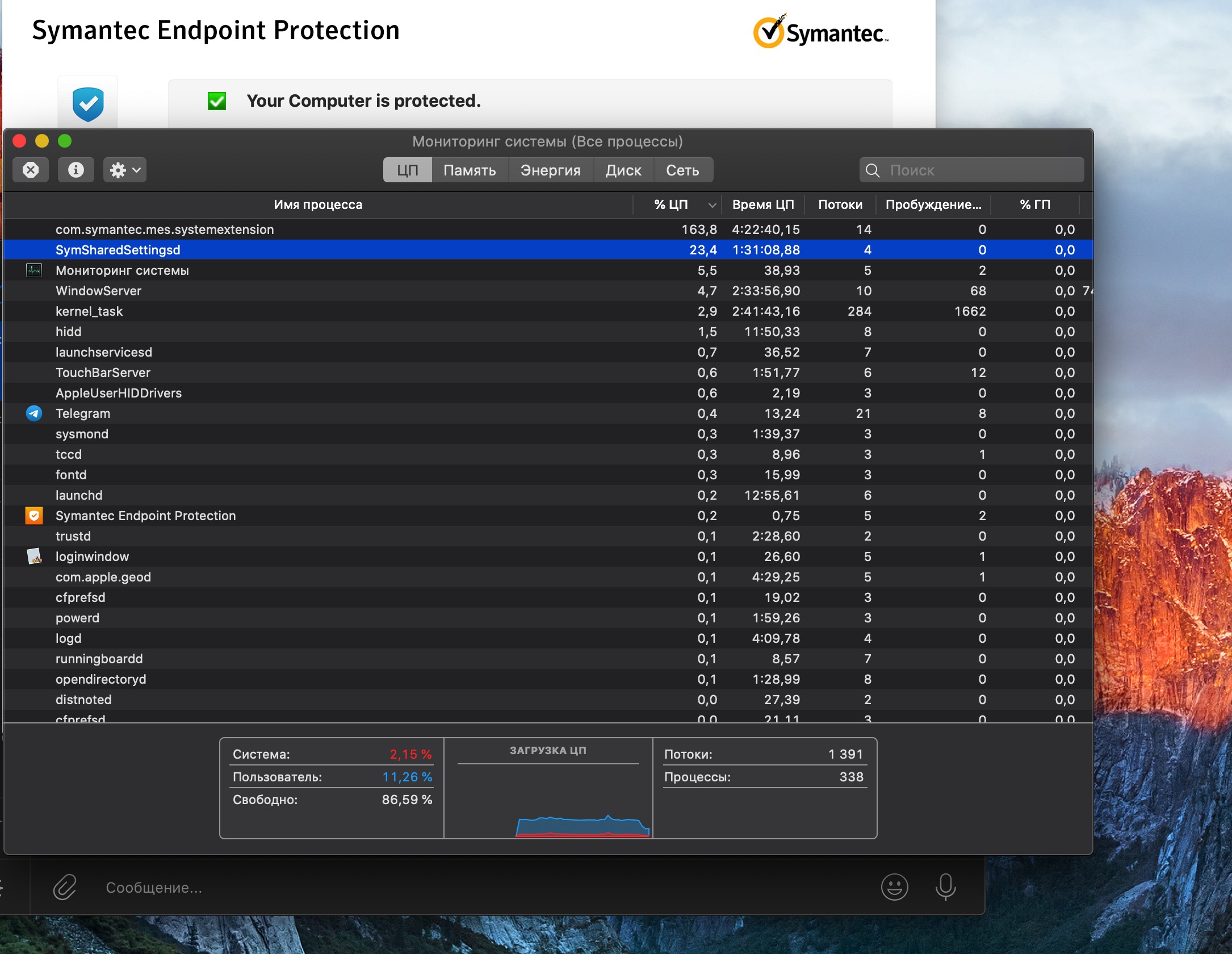The height and width of the screenshot is (954, 1232).
Task: Click the Symantec Endpoint Protection row icon
Action: point(34,516)
